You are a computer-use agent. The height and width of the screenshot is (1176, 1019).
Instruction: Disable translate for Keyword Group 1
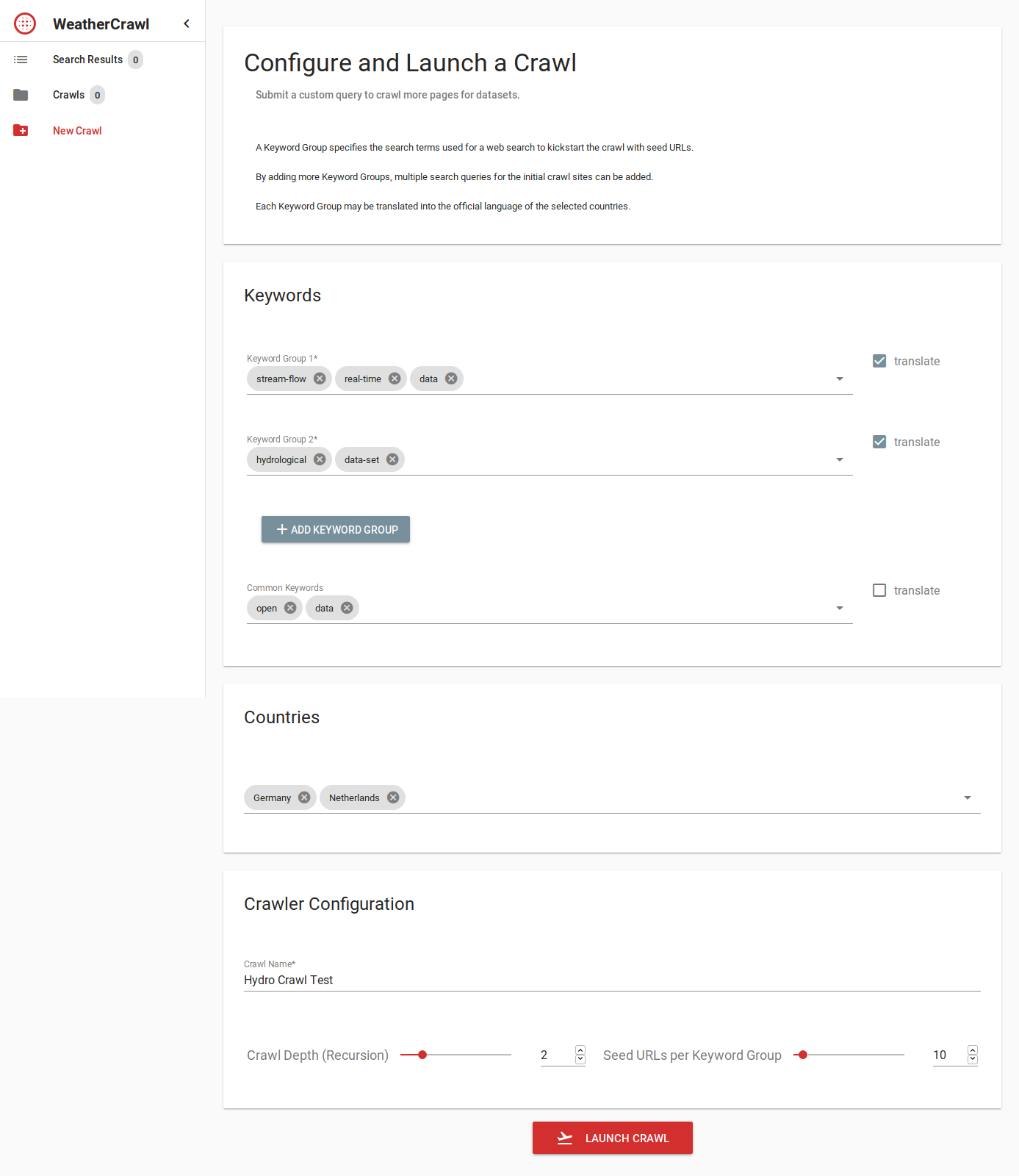(879, 361)
